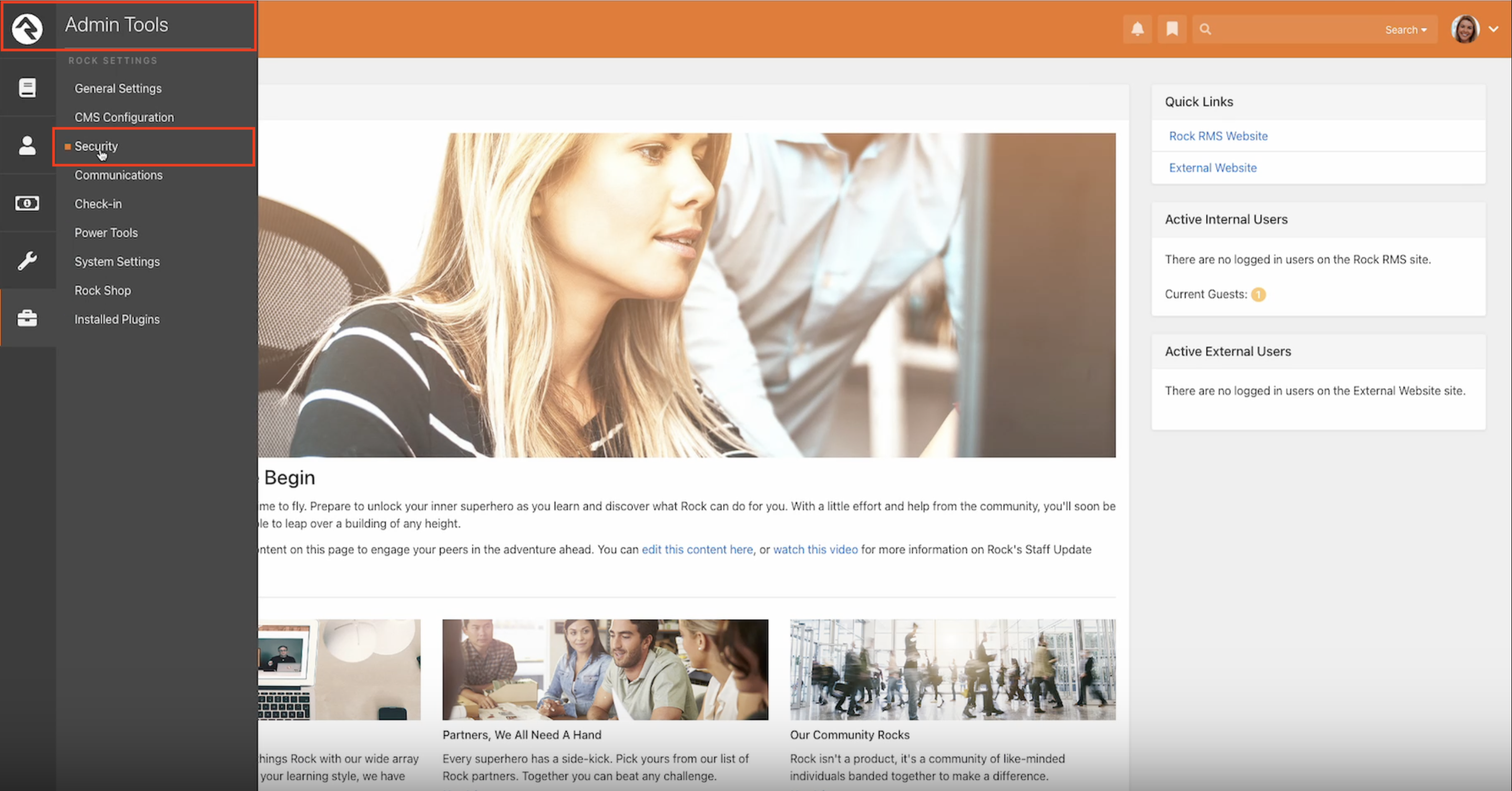The image size is (1512, 791).
Task: Follow the Rock RMS Website quick link
Action: [1218, 136]
